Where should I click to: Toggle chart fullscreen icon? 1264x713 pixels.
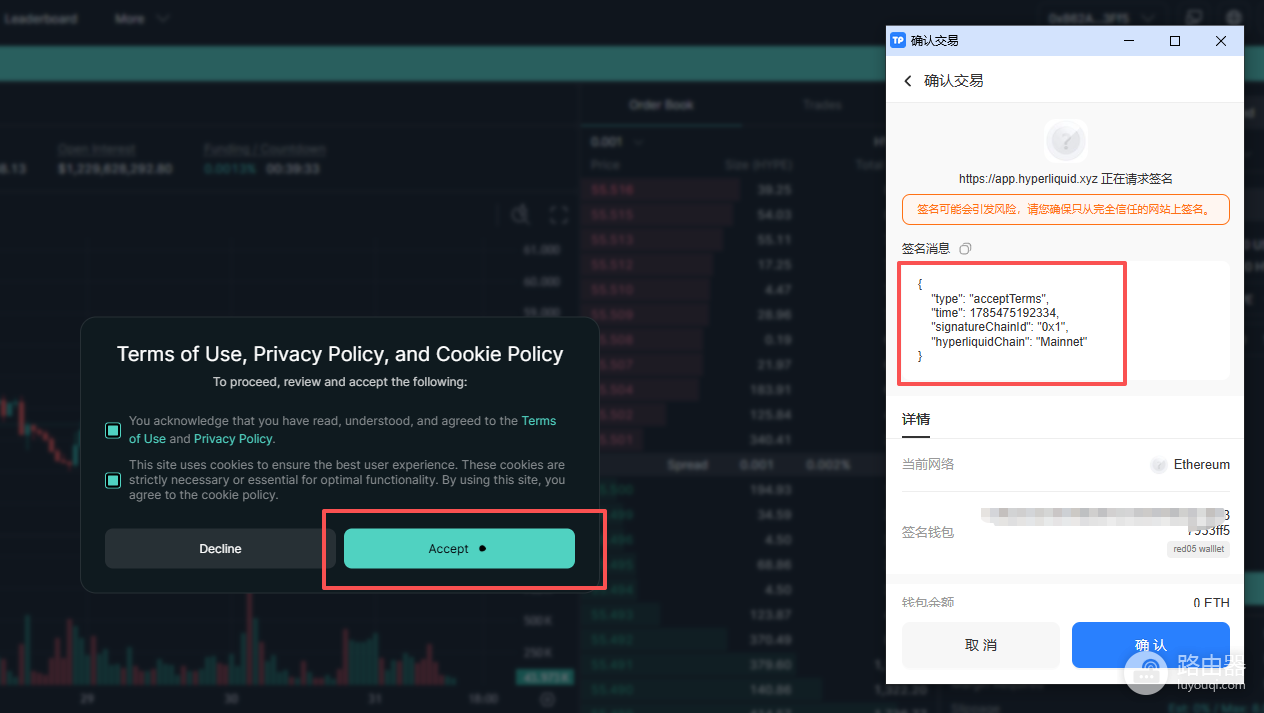(x=559, y=215)
